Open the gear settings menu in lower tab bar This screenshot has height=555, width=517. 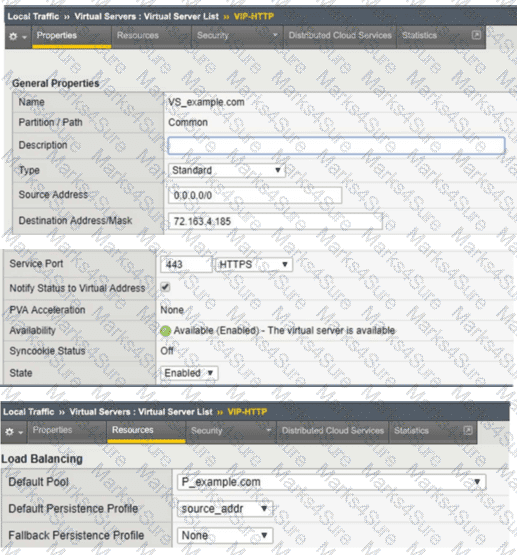(x=14, y=432)
